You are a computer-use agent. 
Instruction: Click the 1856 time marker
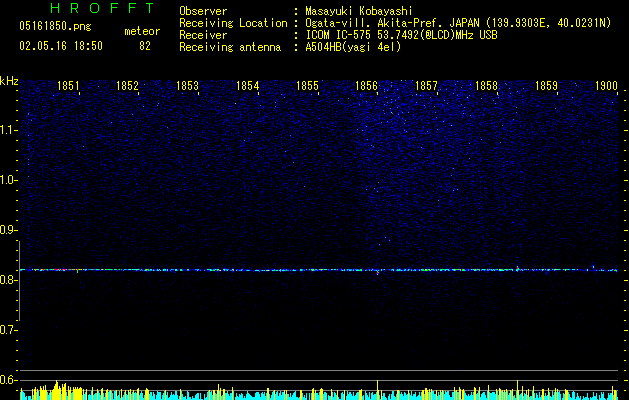tap(367, 86)
